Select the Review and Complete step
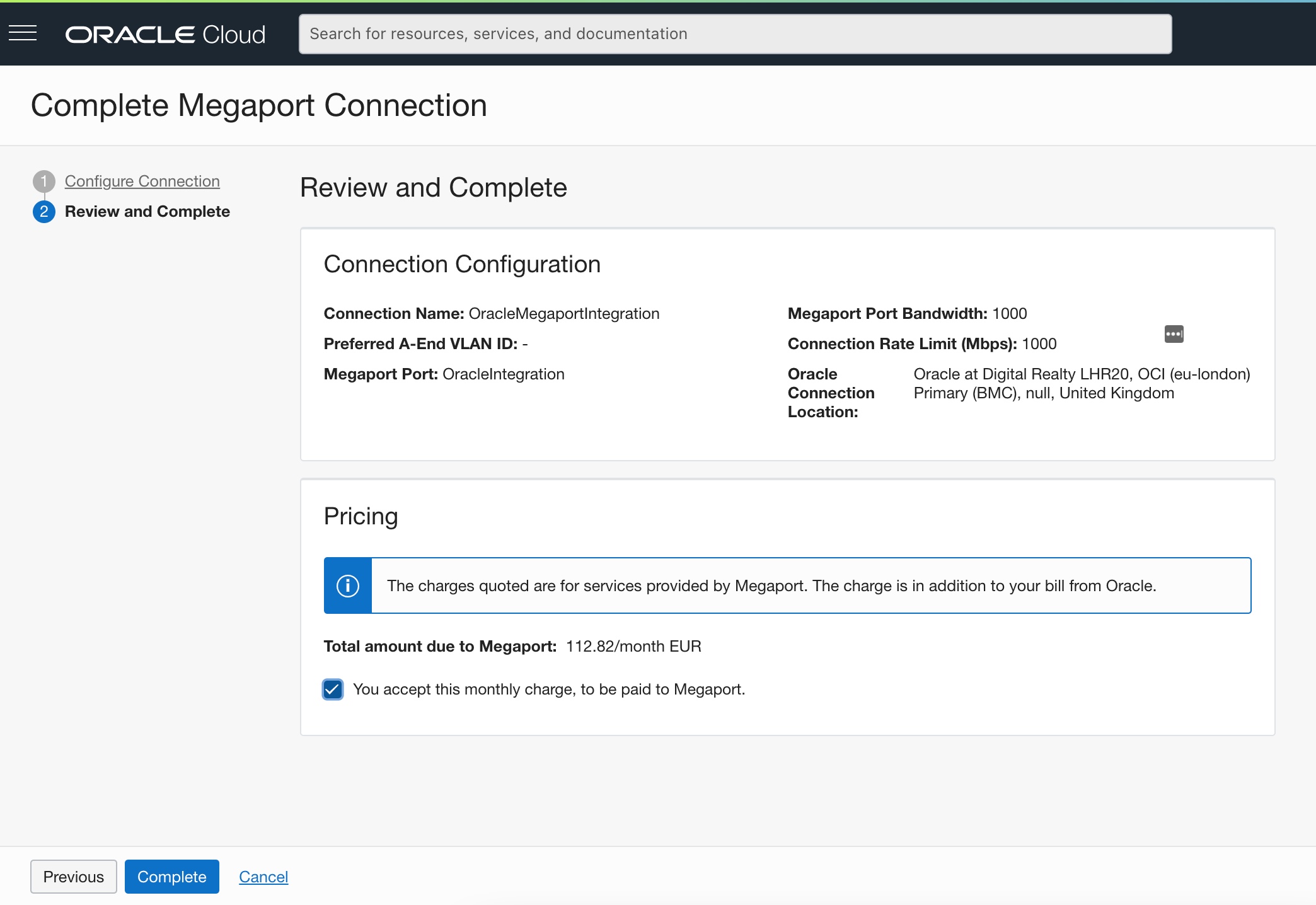The width and height of the screenshot is (1316, 905). coord(147,212)
